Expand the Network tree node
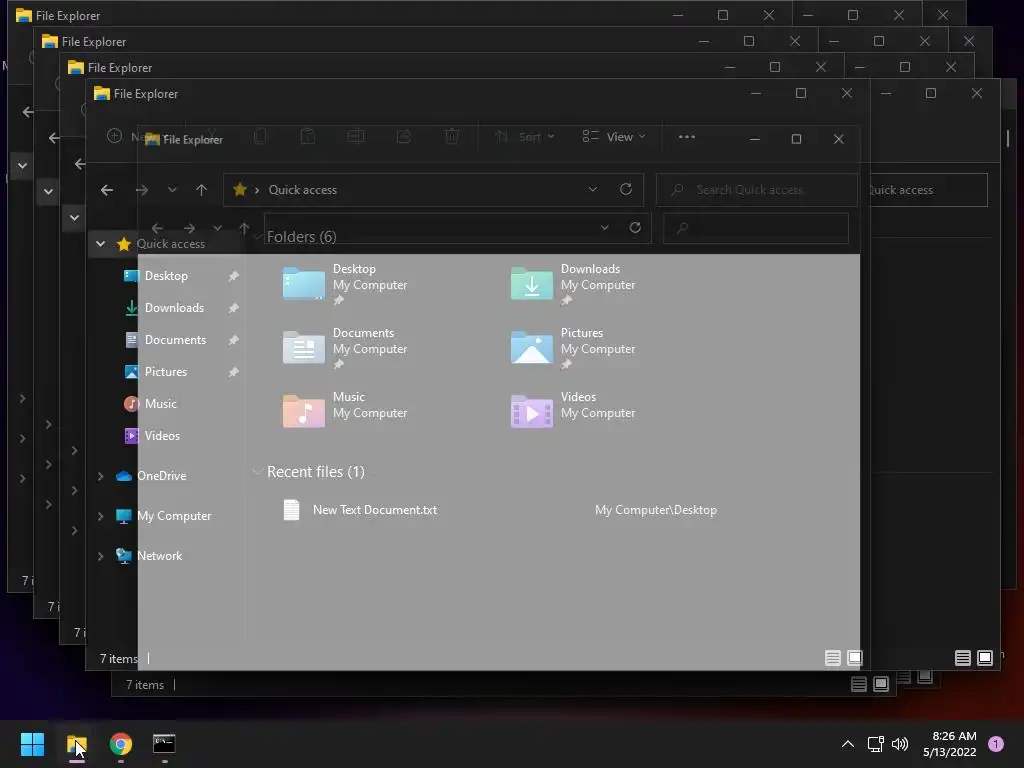This screenshot has height=768, width=1024. [100, 556]
